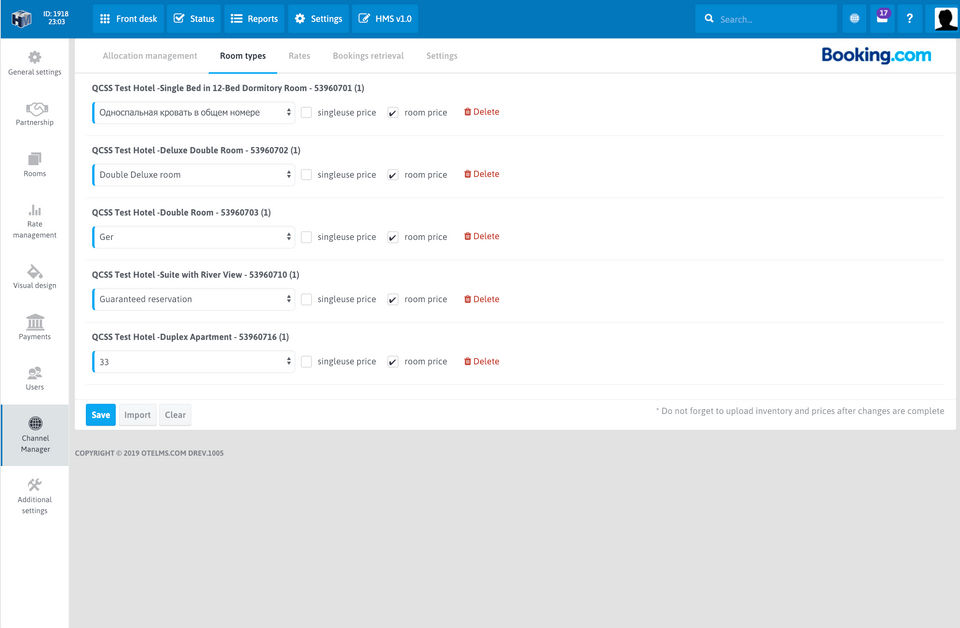Open room dropdown showing 33
This screenshot has height=628, width=960.
pos(193,362)
